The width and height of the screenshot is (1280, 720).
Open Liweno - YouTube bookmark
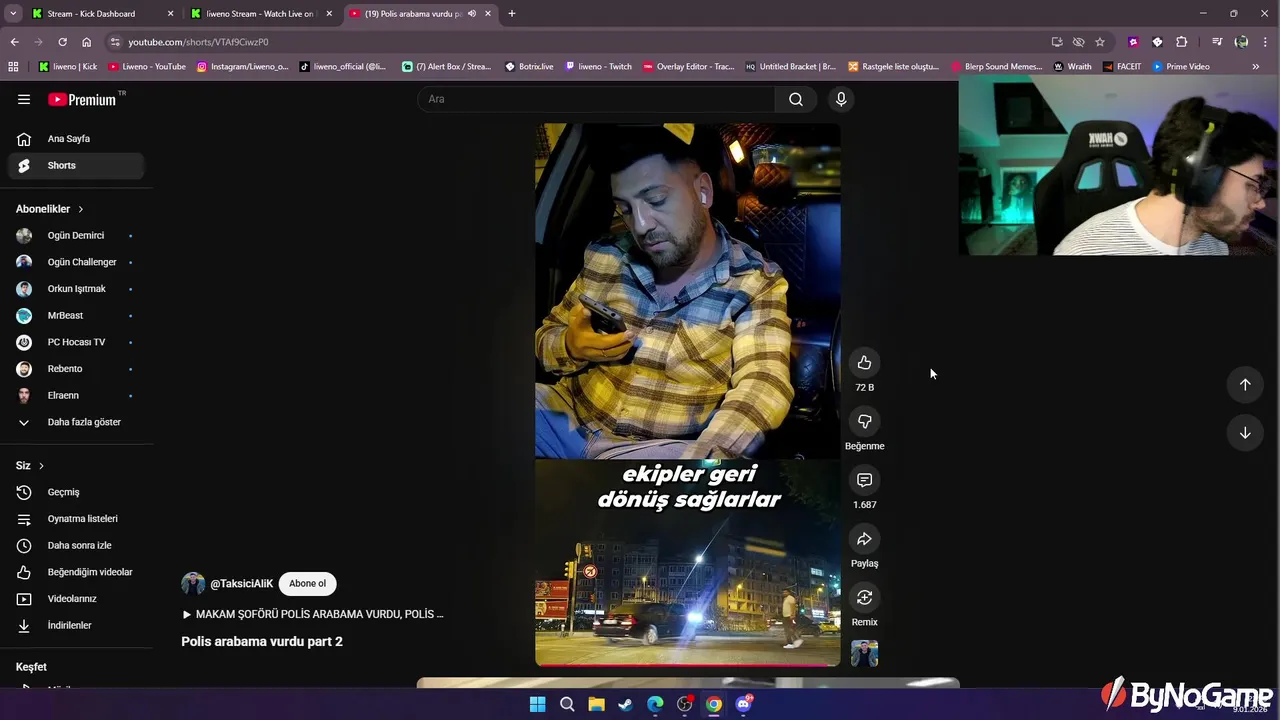point(147,67)
